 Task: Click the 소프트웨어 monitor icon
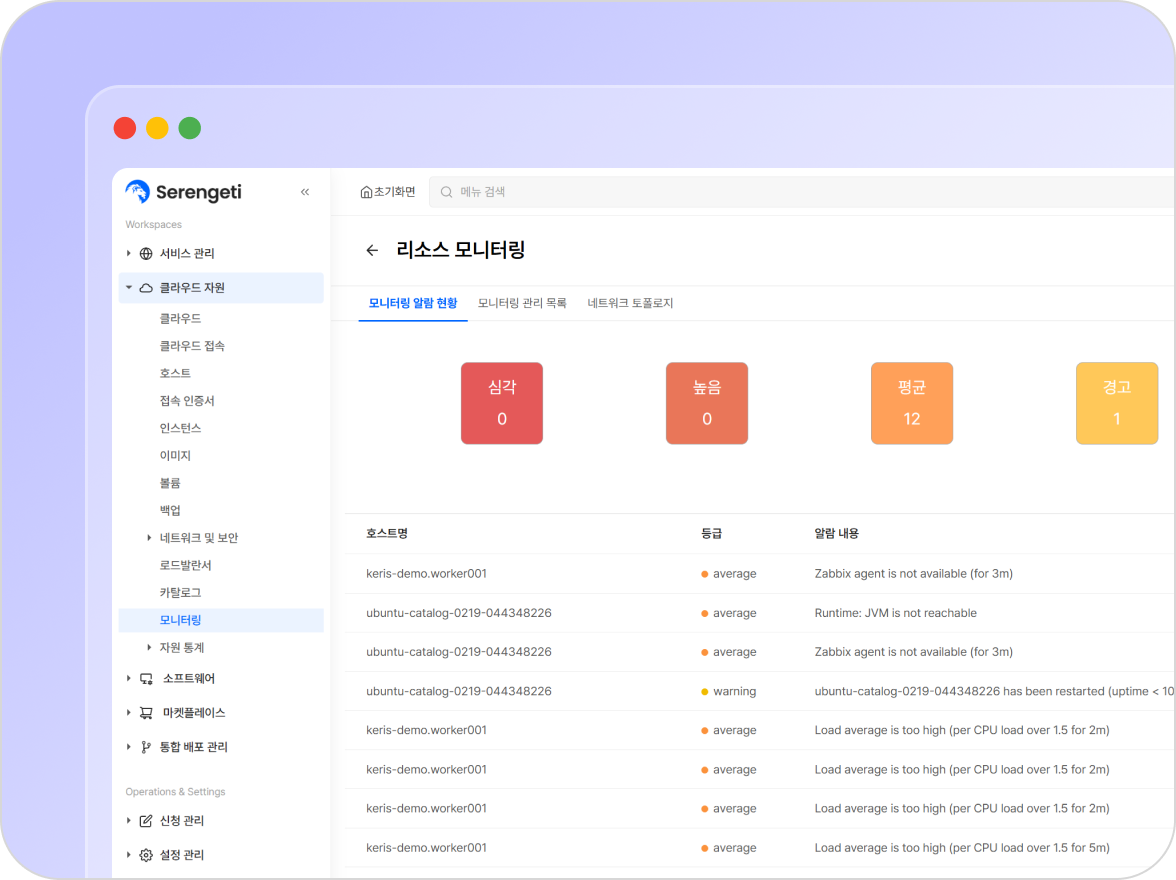pyautogui.click(x=146, y=679)
